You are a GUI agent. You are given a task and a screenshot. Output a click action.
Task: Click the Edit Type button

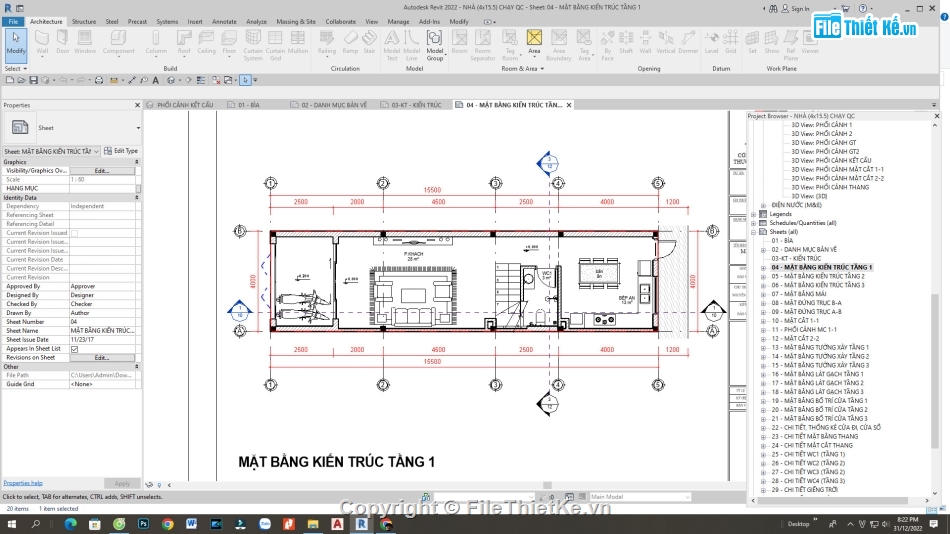121,151
